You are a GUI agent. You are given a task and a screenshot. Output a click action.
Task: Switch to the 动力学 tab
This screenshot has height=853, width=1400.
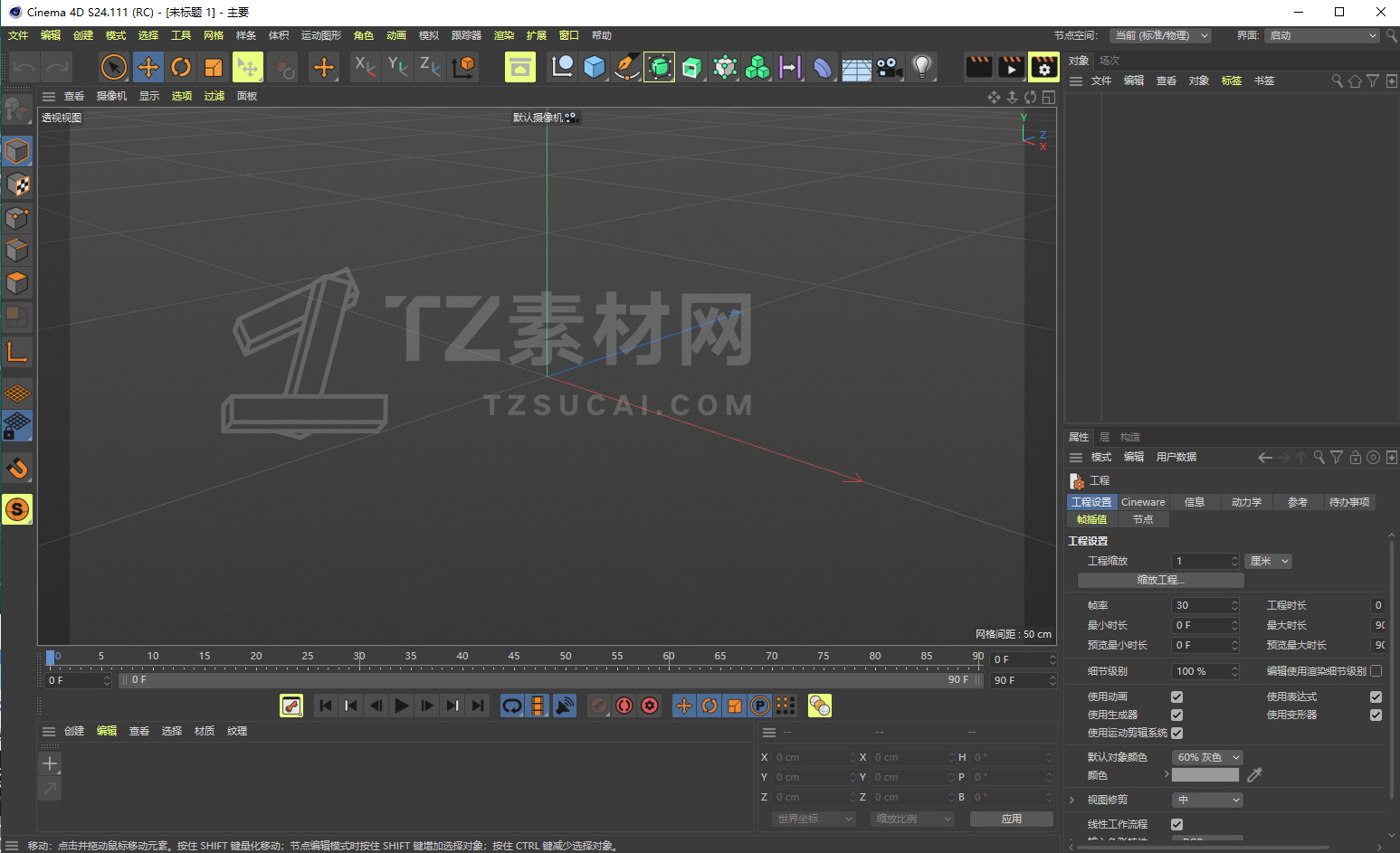(1246, 502)
